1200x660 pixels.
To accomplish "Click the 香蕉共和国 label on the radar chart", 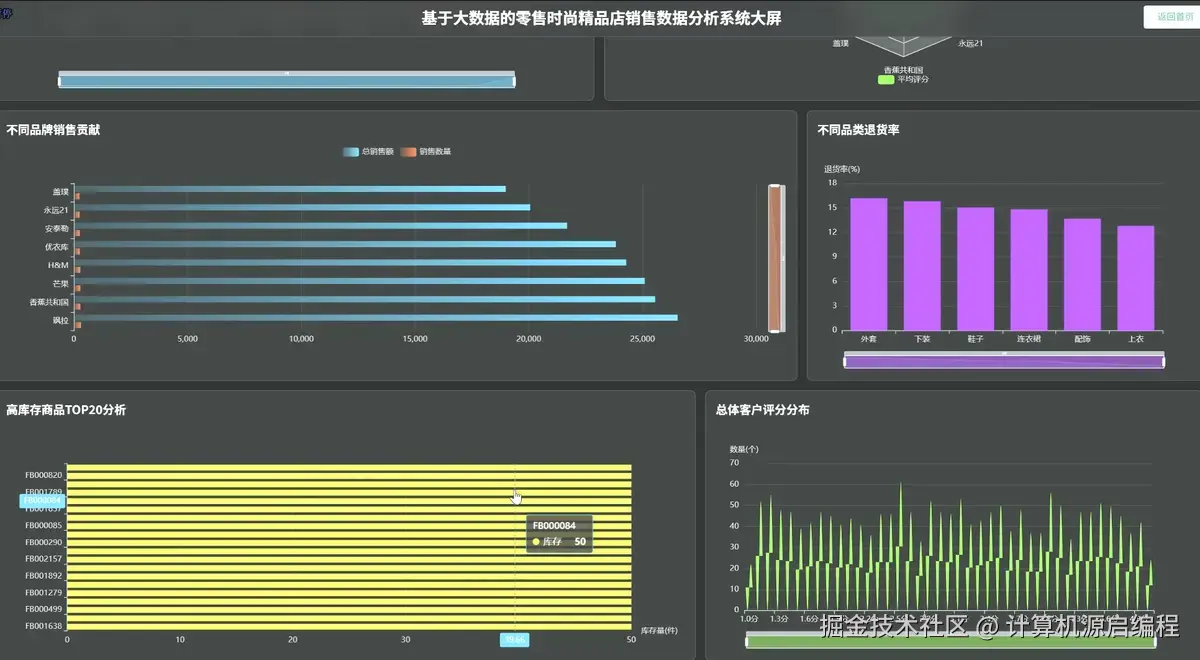I will [x=903, y=70].
